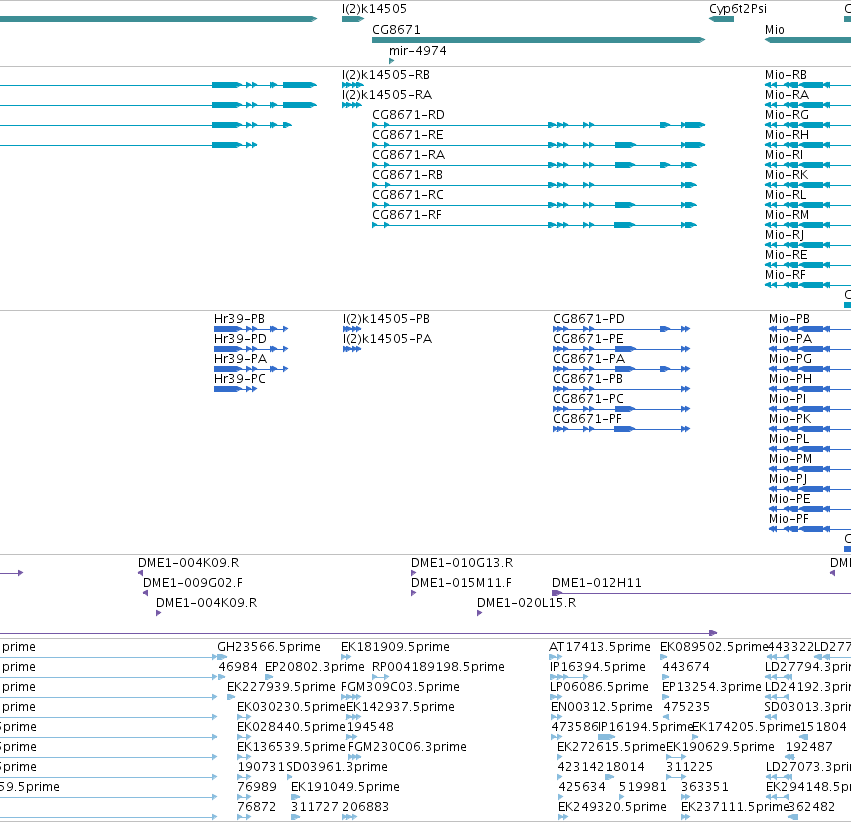Select the Mio-PG protein
The height and width of the screenshot is (822, 851).
point(791,359)
